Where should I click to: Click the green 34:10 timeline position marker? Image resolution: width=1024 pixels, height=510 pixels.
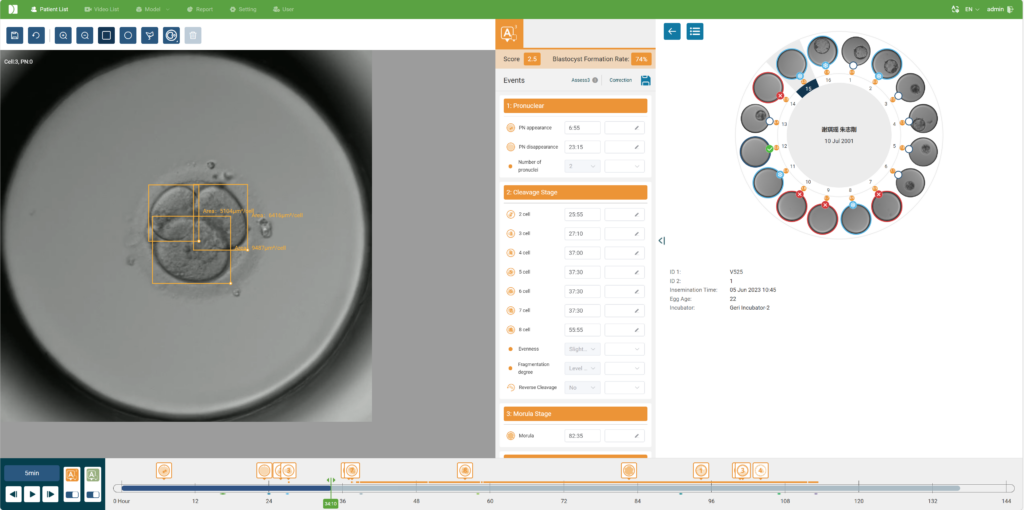tap(330, 503)
